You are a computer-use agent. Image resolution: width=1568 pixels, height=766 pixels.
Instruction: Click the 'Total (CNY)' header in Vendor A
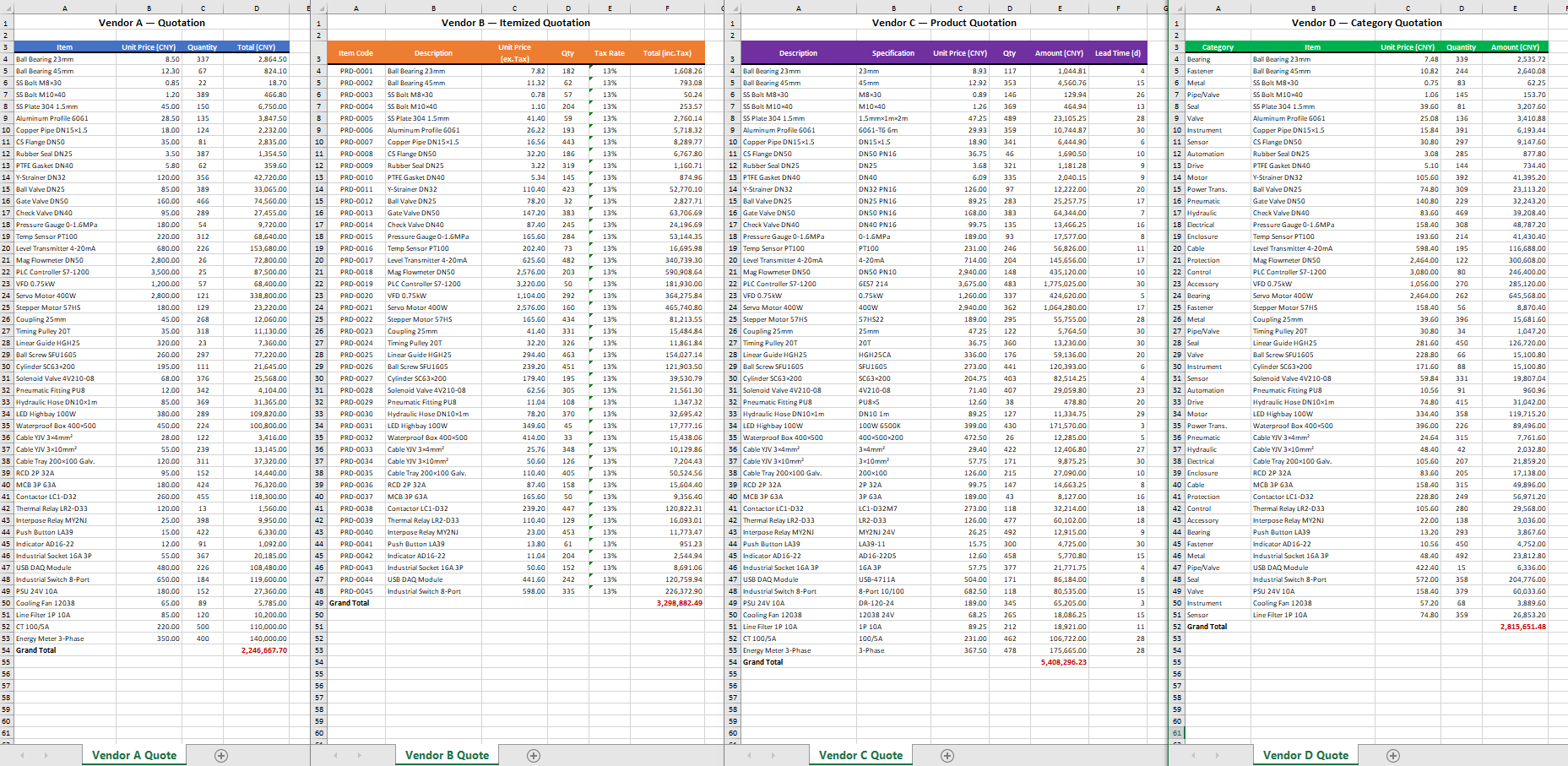point(256,47)
